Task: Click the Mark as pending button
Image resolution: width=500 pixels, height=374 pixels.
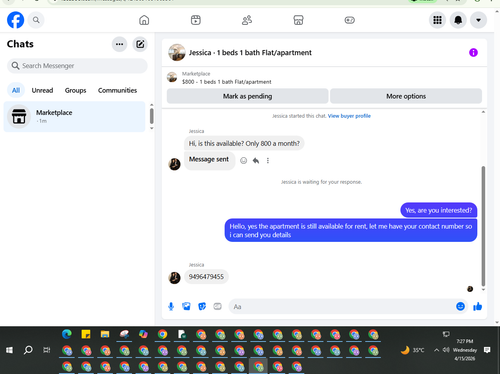Action: pyautogui.click(x=247, y=96)
